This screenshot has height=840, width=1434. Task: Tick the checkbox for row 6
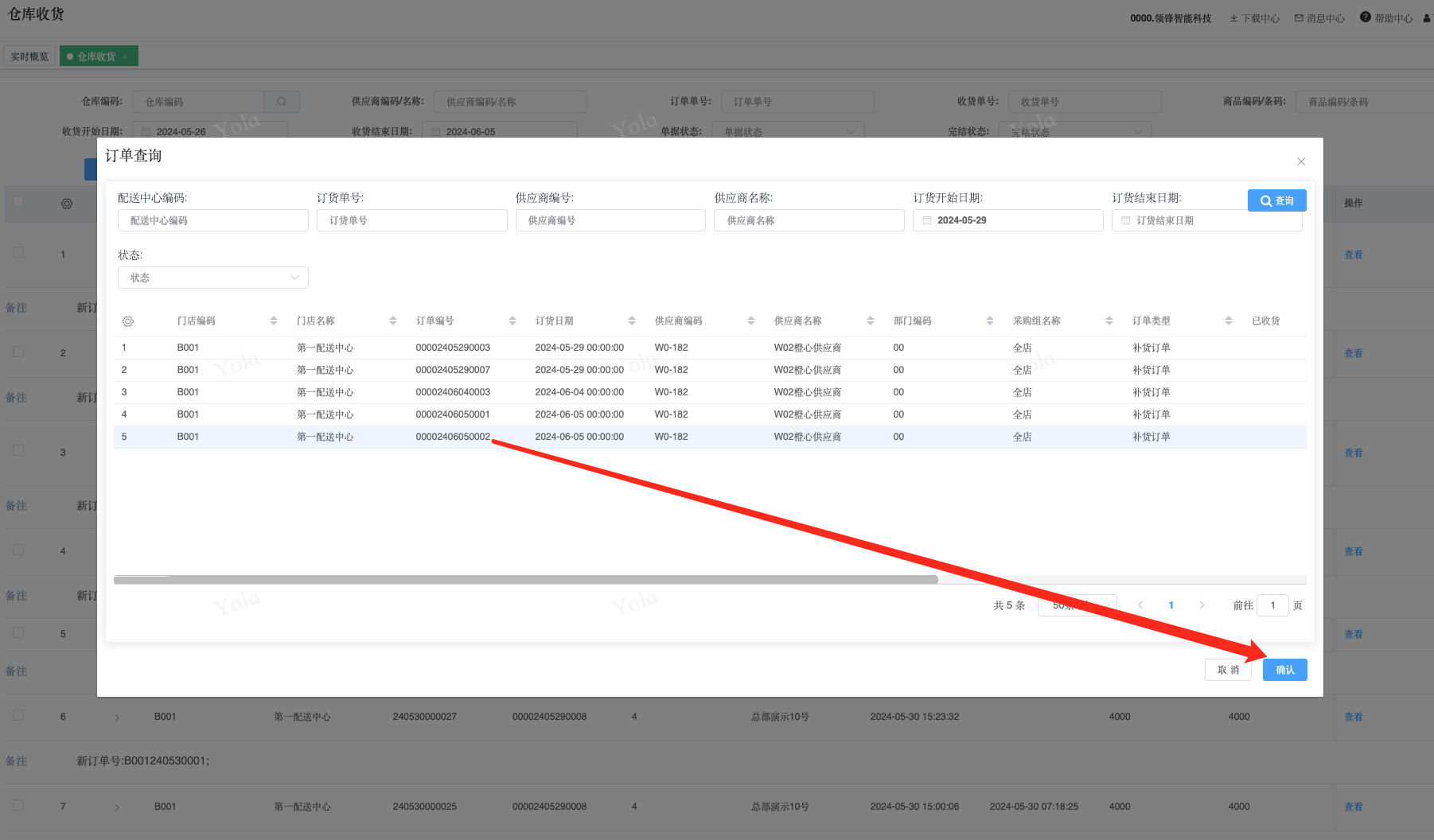coord(18,716)
